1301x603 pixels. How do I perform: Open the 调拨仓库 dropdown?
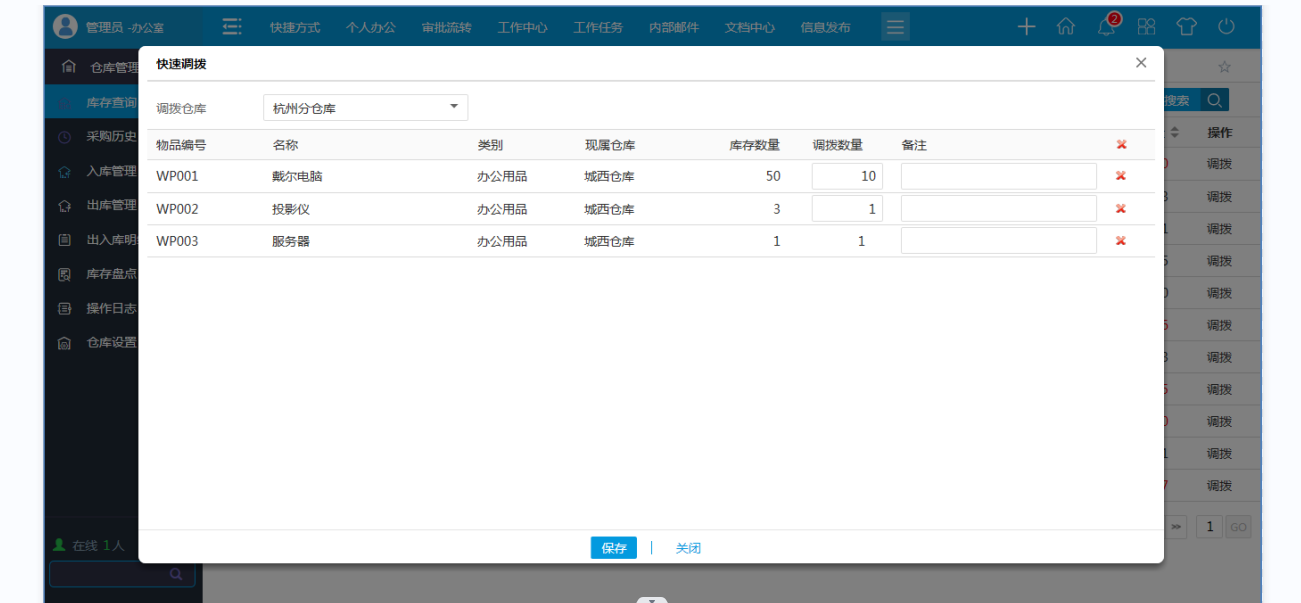tap(365, 108)
